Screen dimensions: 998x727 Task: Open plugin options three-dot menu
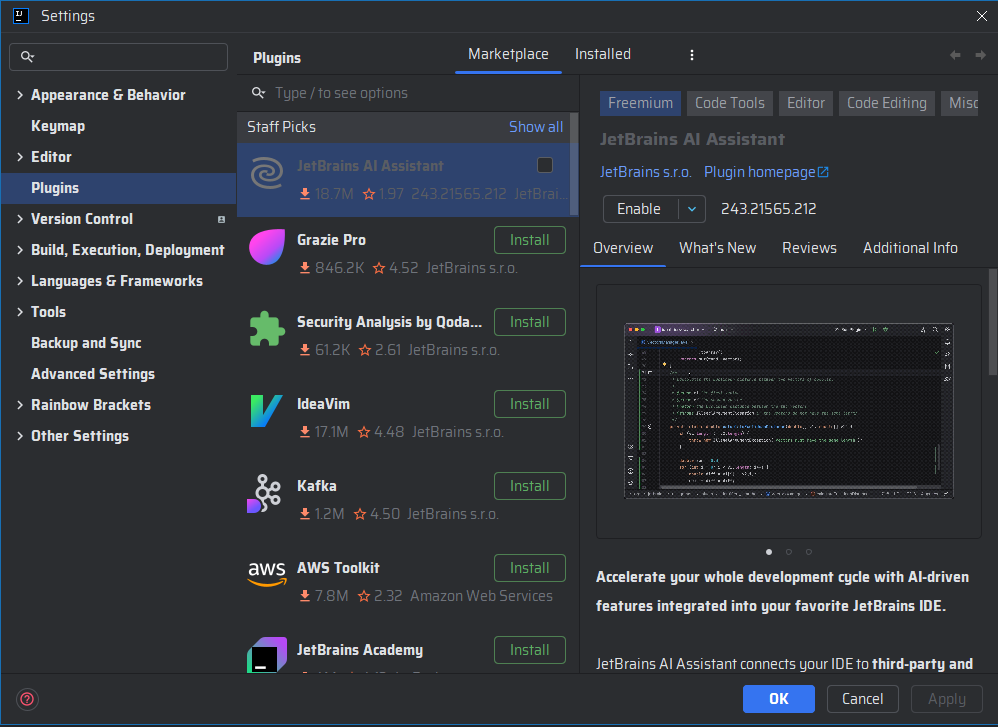(x=692, y=55)
